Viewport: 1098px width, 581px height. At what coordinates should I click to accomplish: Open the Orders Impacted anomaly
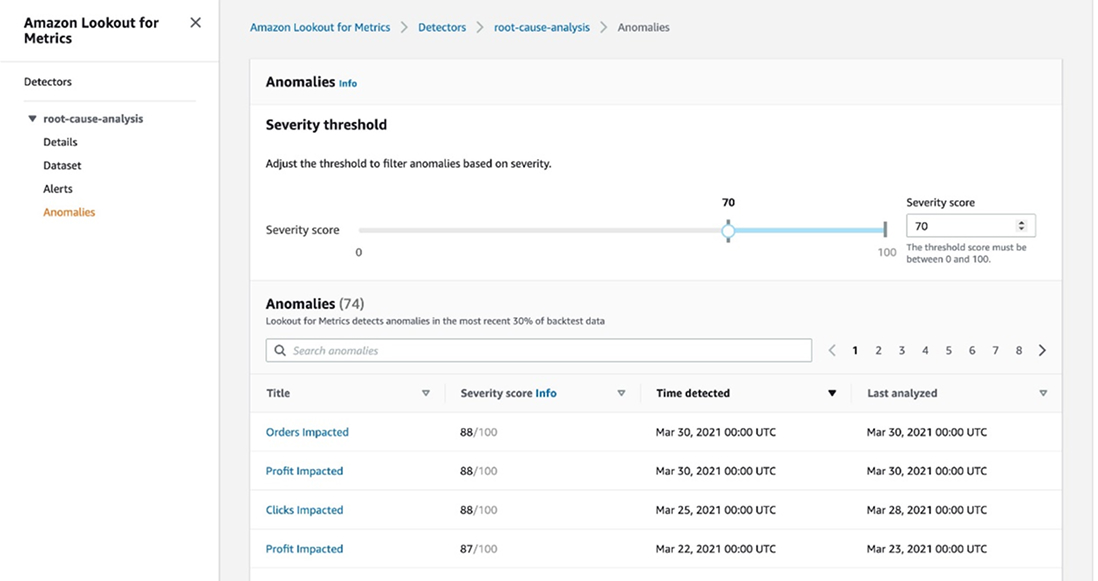click(x=307, y=432)
